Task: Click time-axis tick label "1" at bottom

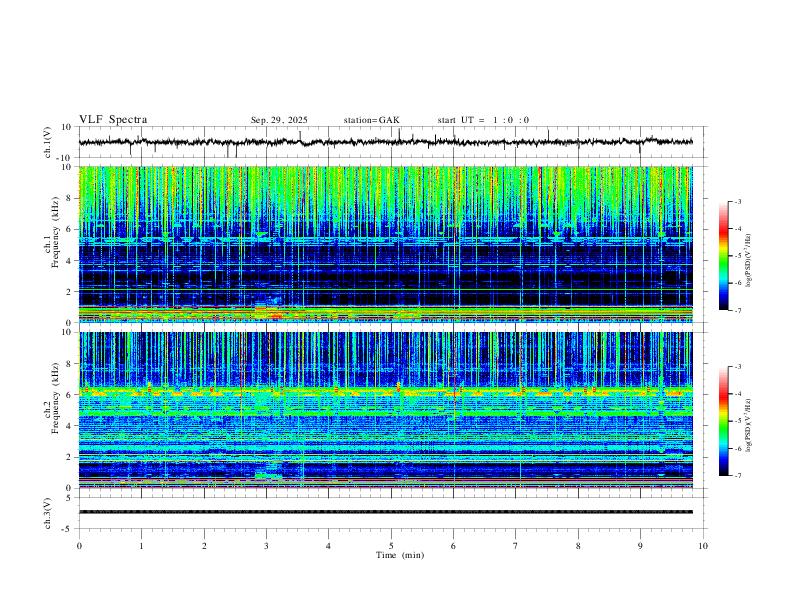Action: [x=141, y=546]
